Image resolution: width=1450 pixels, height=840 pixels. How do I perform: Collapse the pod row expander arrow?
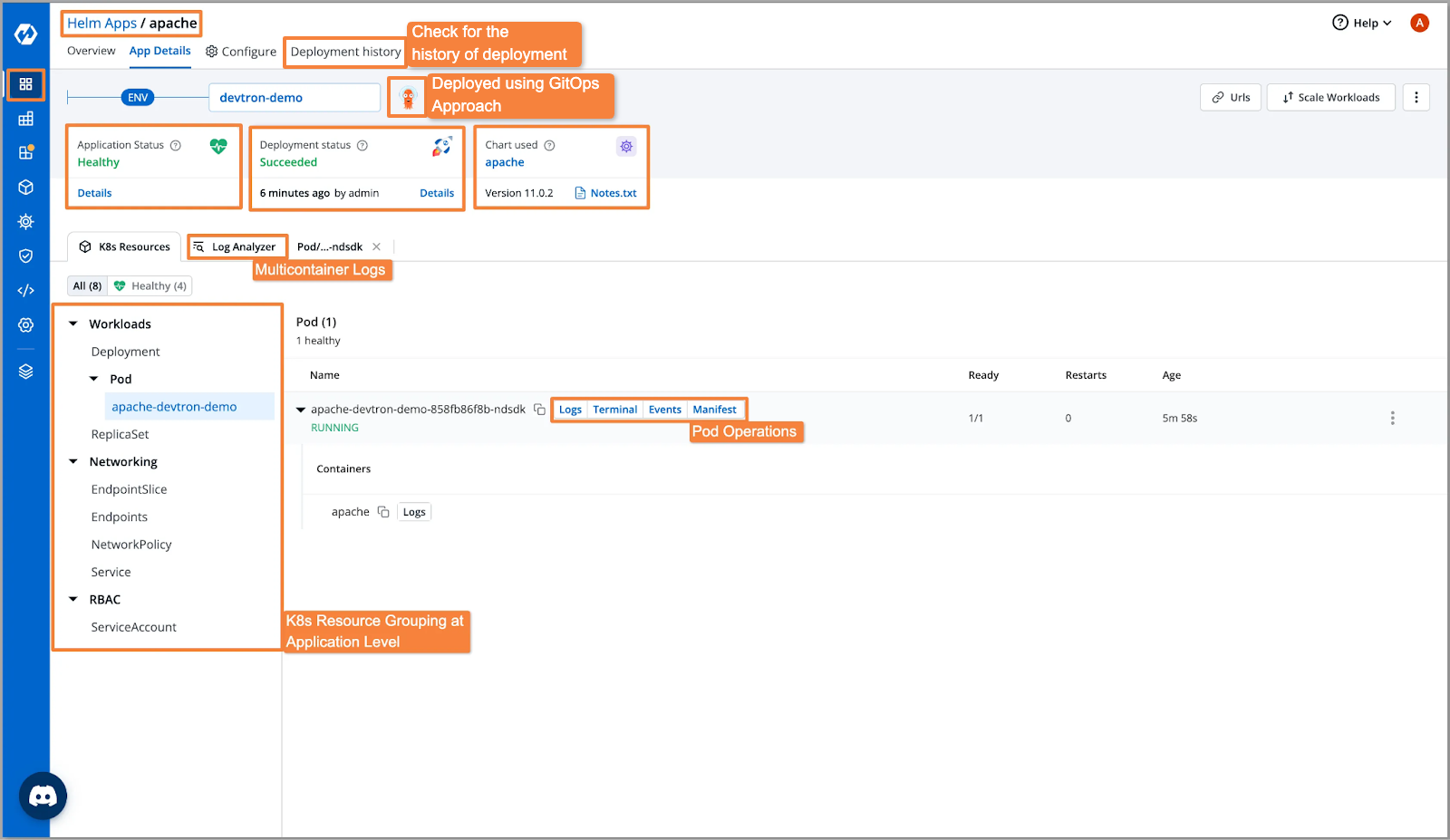pos(301,410)
